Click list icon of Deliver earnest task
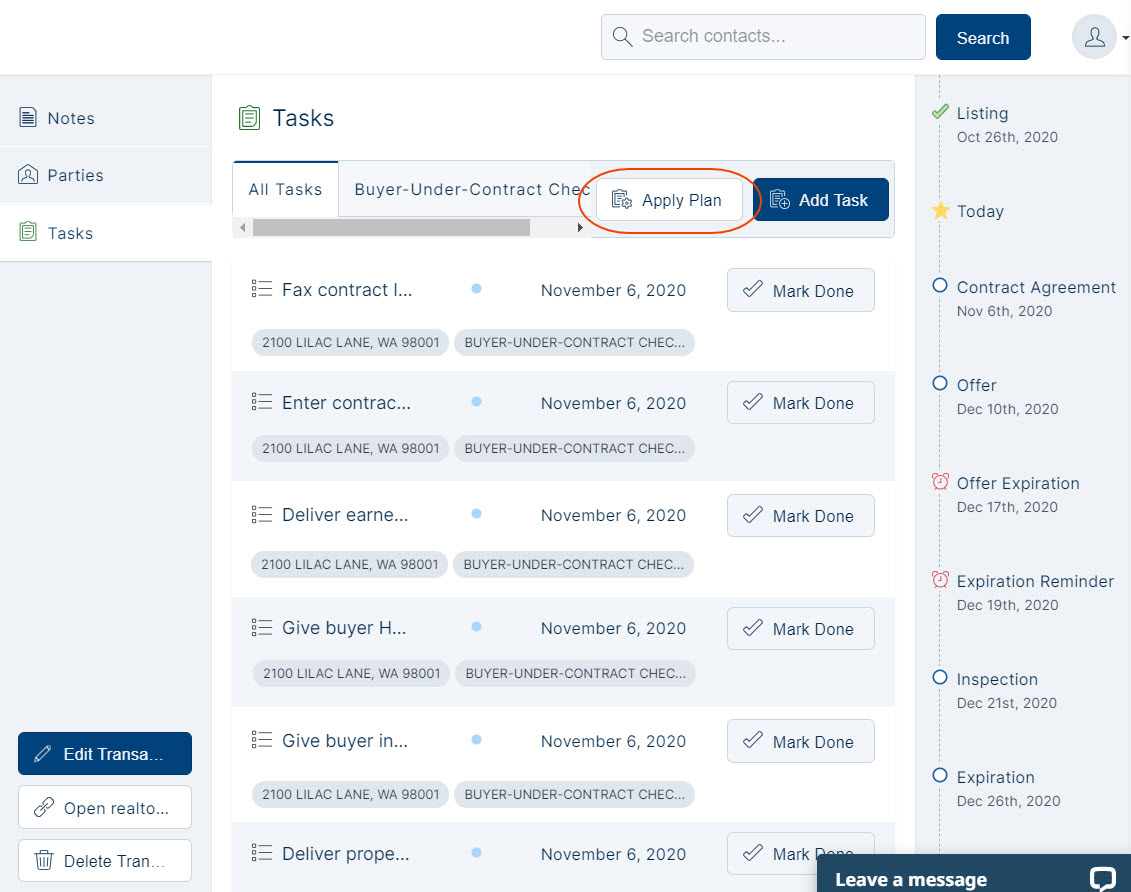Viewport: 1131px width, 892px height. click(x=261, y=514)
